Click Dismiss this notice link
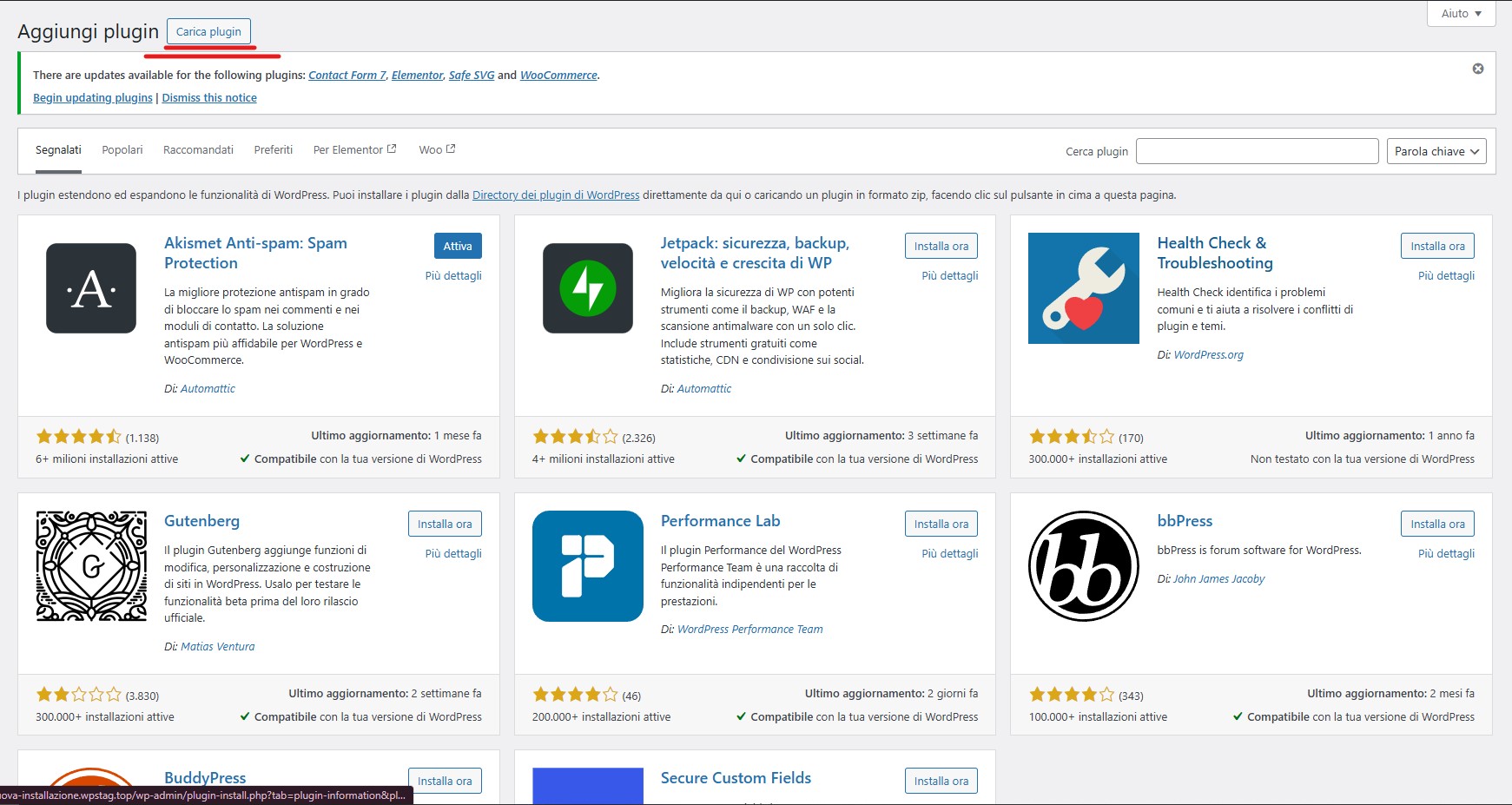The height and width of the screenshot is (805, 1512). pos(209,98)
